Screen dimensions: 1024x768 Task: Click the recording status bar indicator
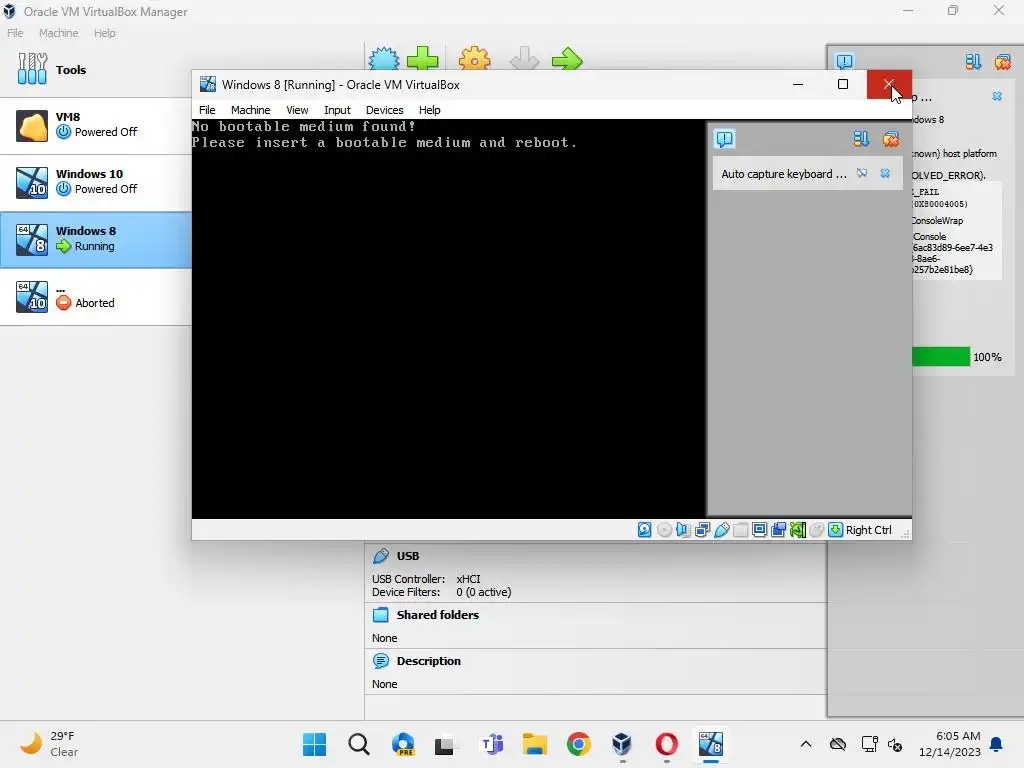click(x=778, y=530)
